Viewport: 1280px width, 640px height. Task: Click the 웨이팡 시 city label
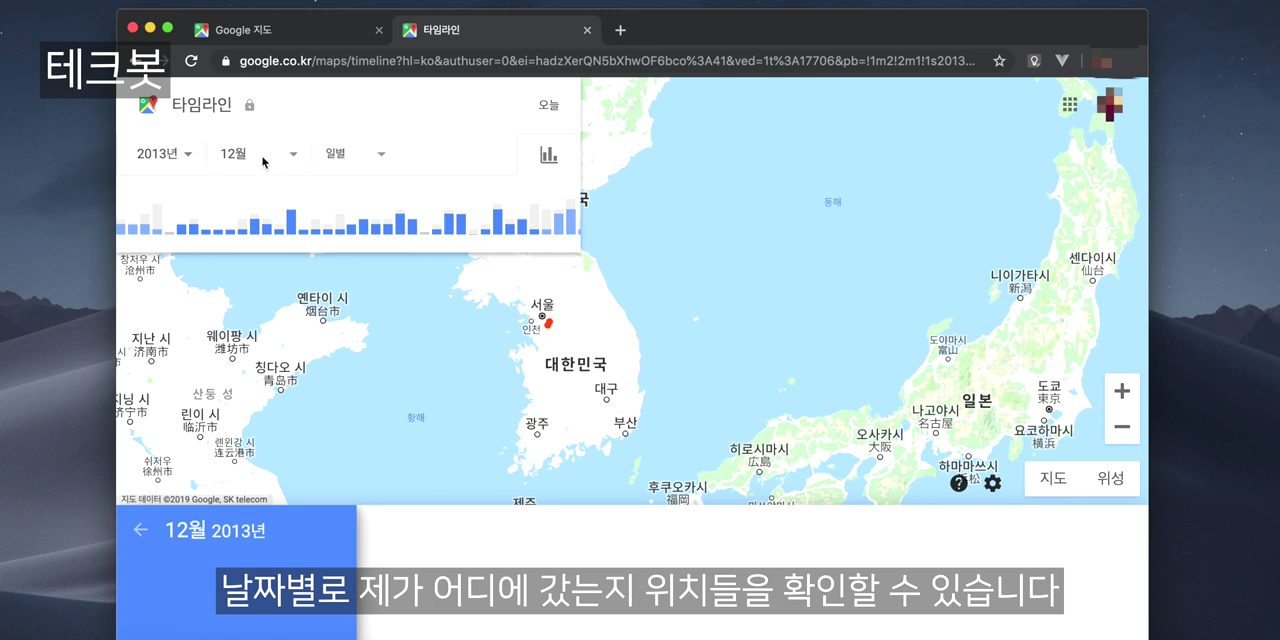click(232, 336)
